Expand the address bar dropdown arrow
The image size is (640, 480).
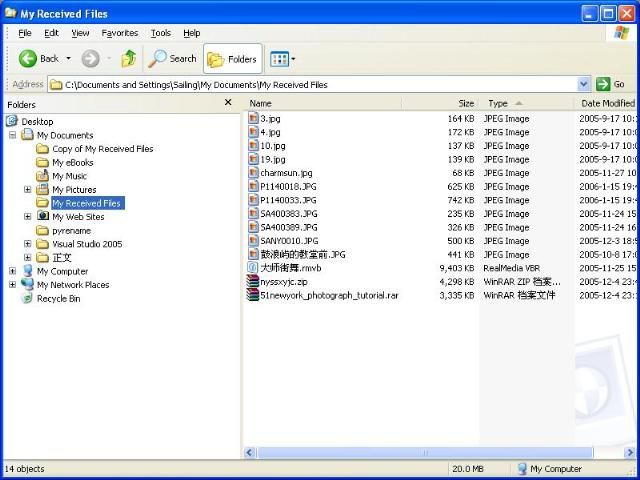584,84
